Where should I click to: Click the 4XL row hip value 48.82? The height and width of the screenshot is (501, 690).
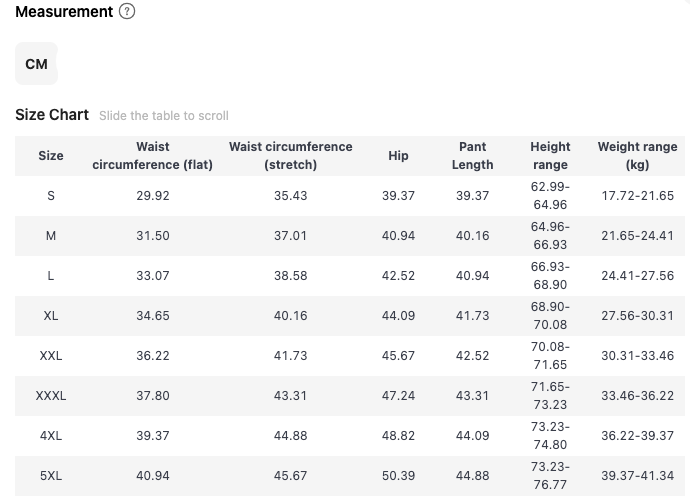click(398, 436)
